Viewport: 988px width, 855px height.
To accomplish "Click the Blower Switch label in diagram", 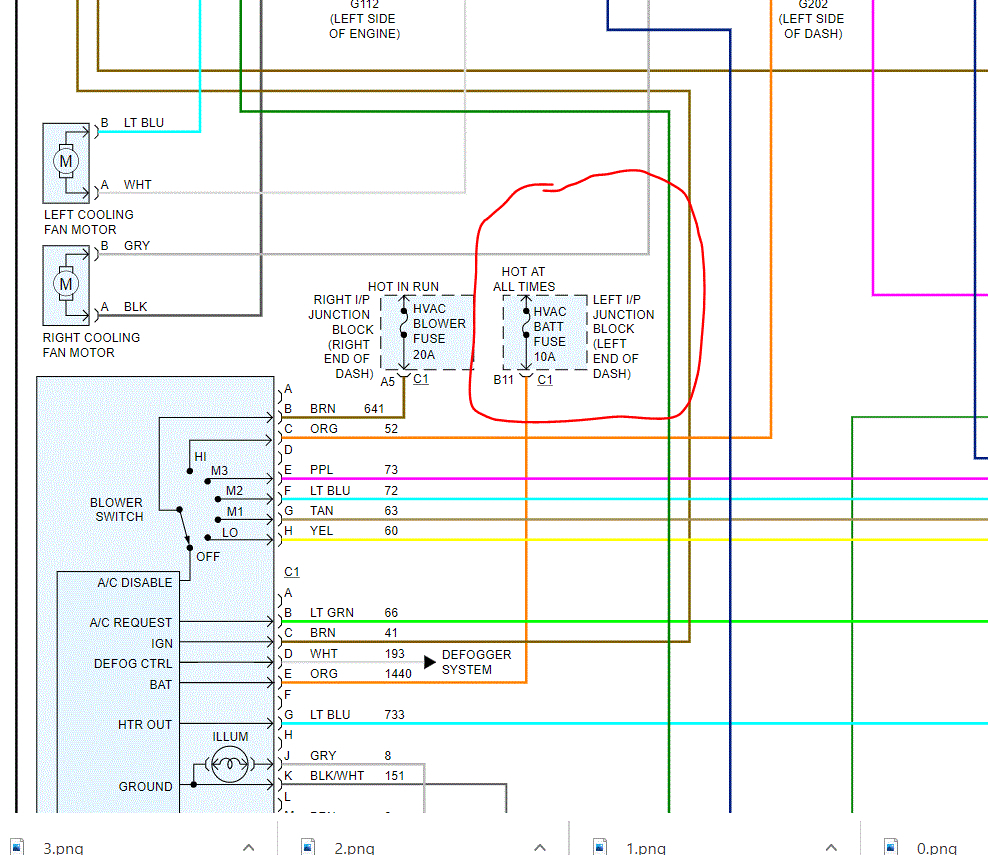I will pyautogui.click(x=117, y=510).
